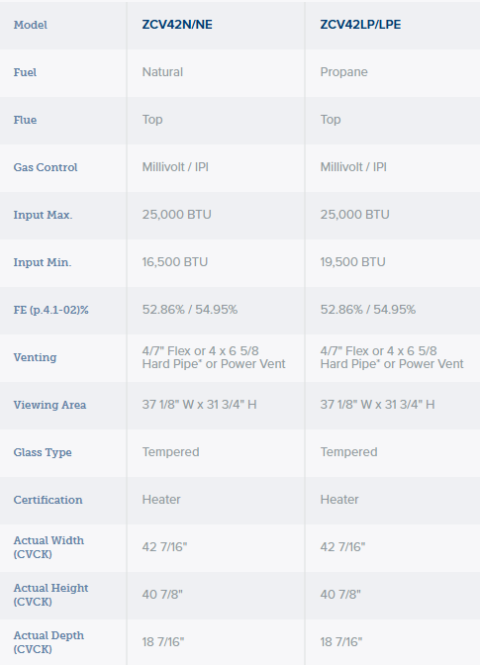Click the Model row label
The height and width of the screenshot is (665, 480).
click(31, 25)
